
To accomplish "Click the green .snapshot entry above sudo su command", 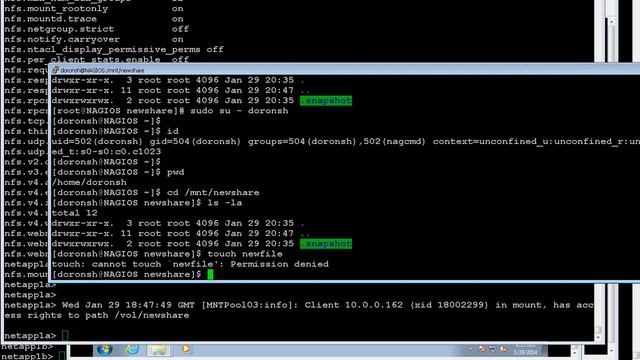I will pos(326,101).
